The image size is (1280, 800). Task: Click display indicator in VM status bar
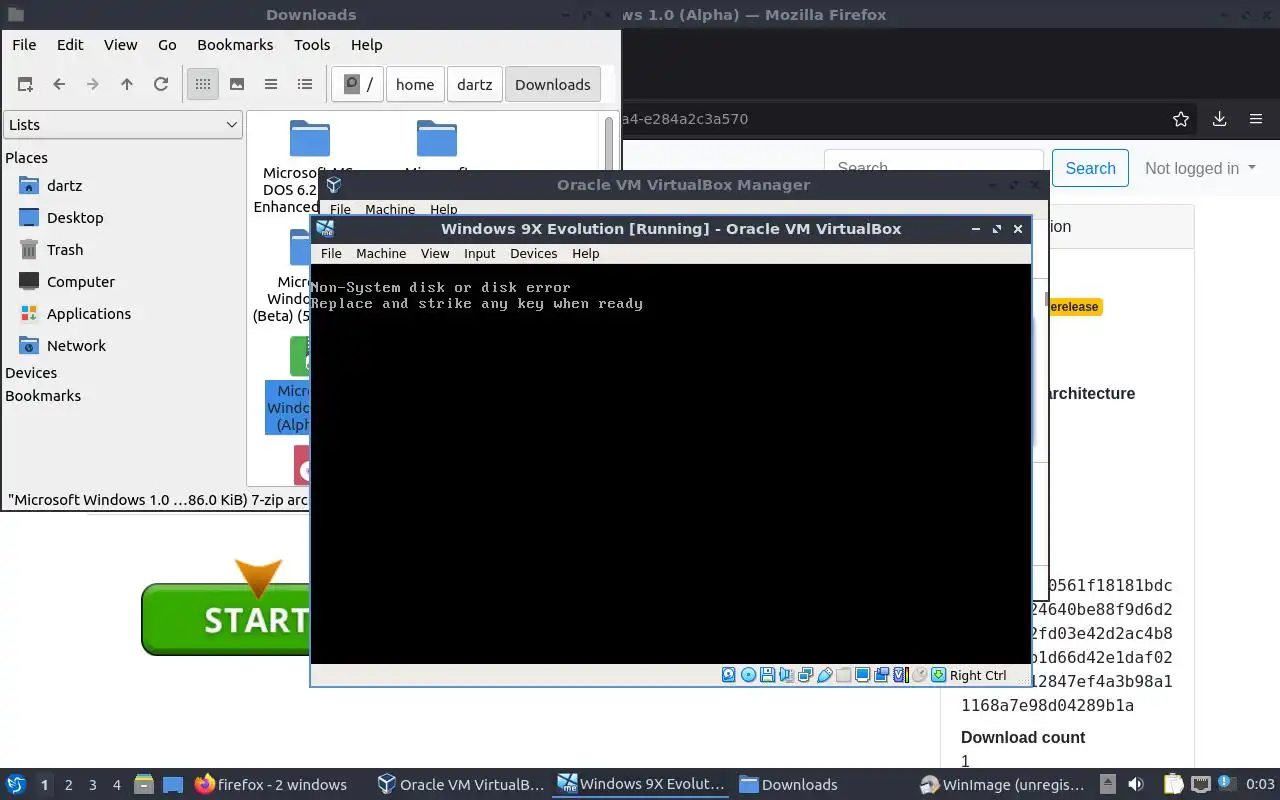[863, 675]
